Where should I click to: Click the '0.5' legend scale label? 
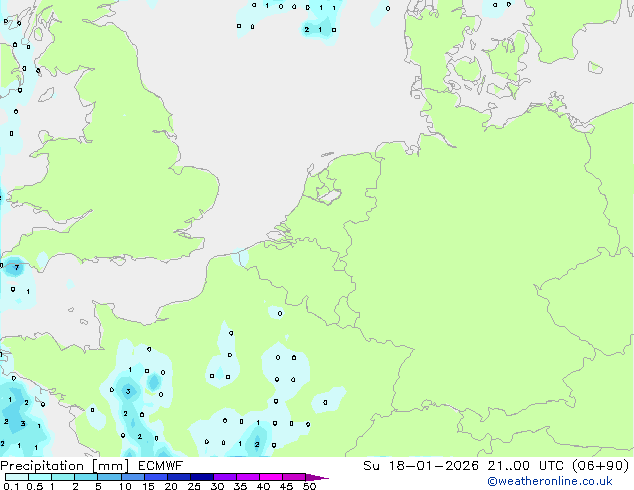[x=35, y=486]
